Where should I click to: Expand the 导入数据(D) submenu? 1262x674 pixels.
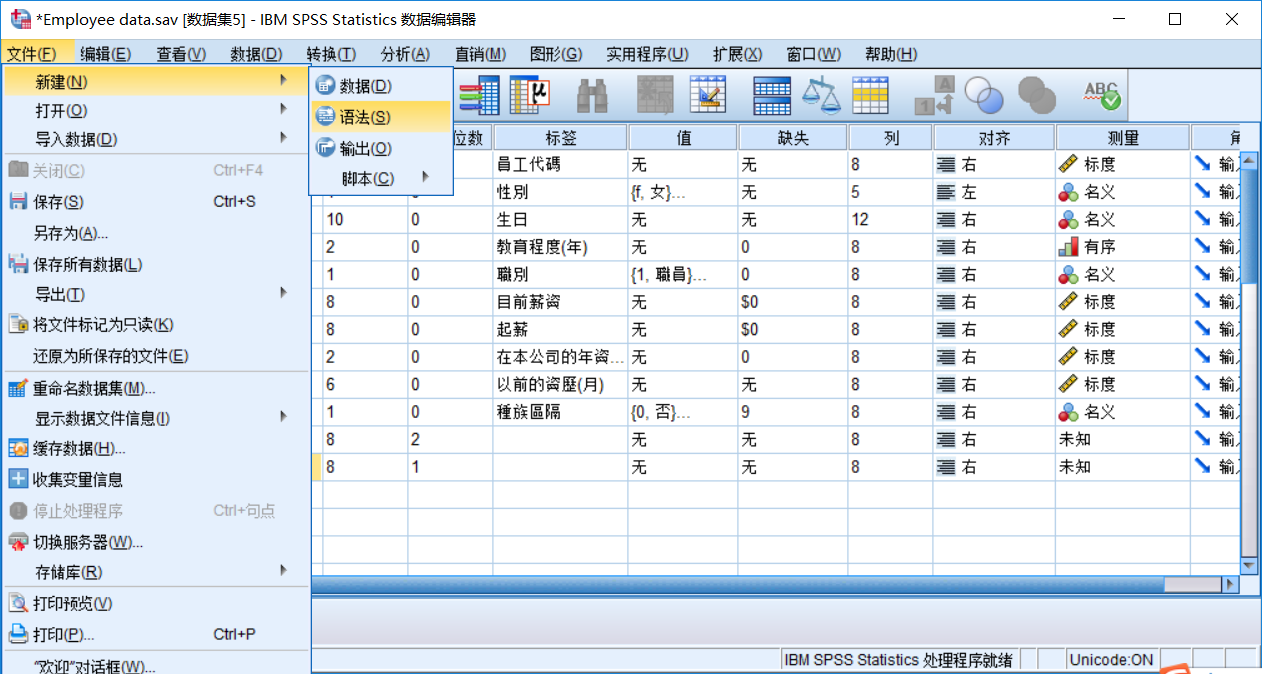click(155, 139)
